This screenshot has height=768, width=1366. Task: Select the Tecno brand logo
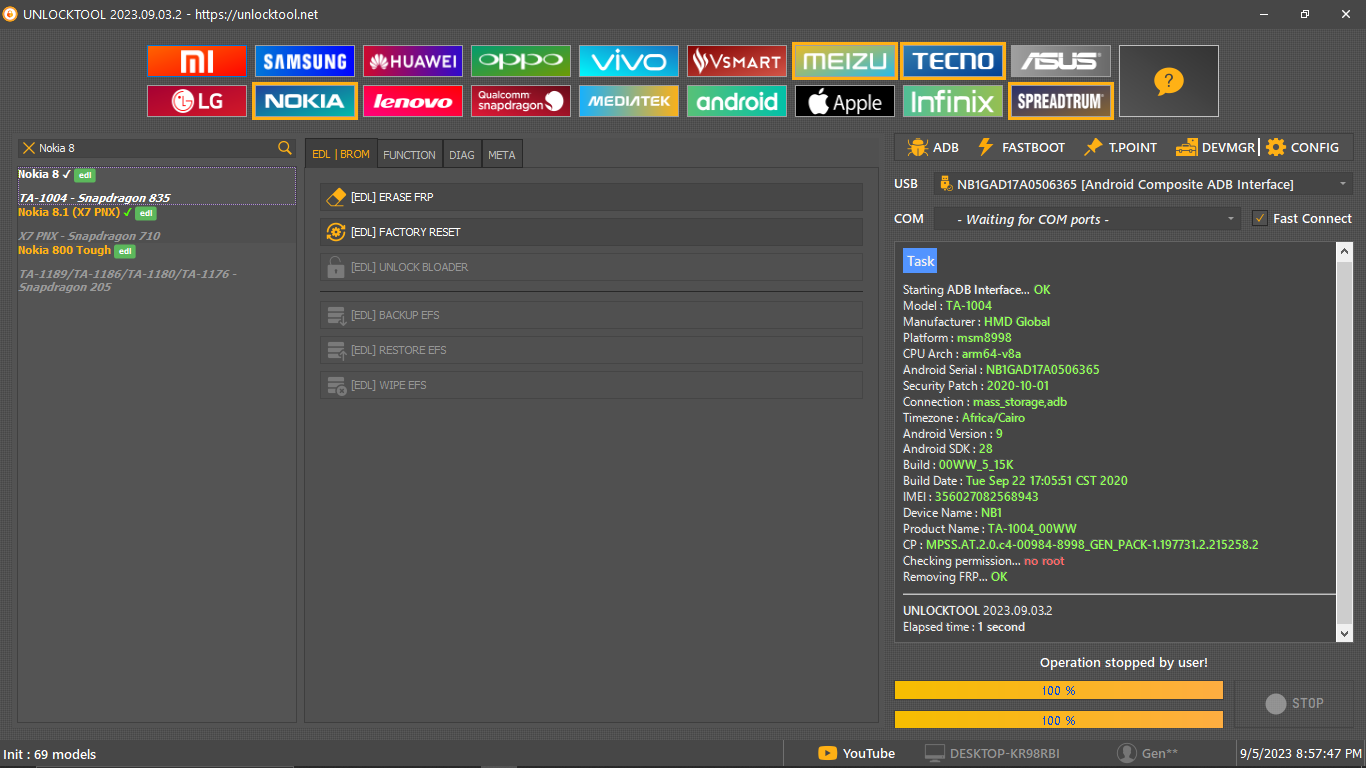952,61
